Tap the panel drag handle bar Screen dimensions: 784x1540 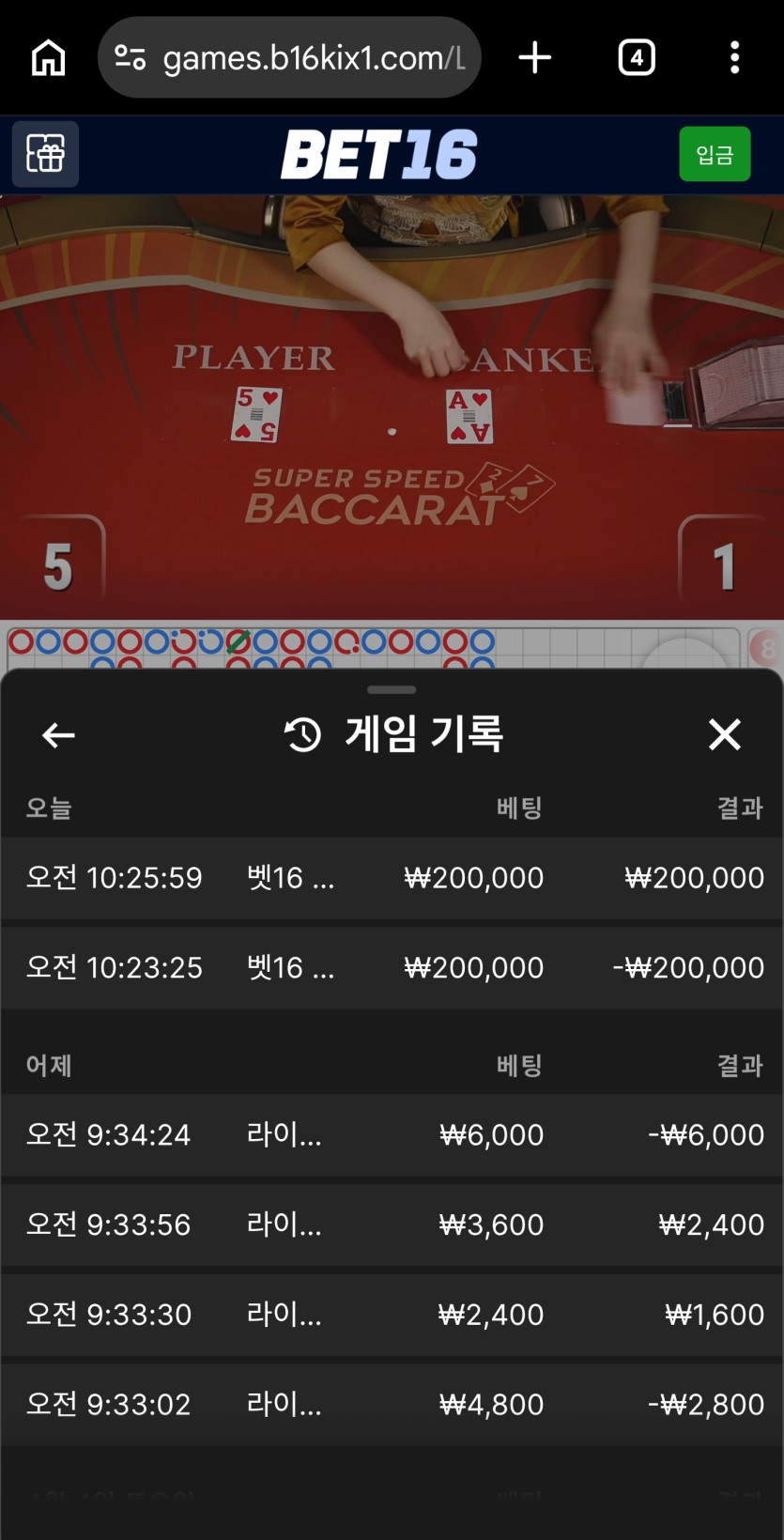click(392, 690)
